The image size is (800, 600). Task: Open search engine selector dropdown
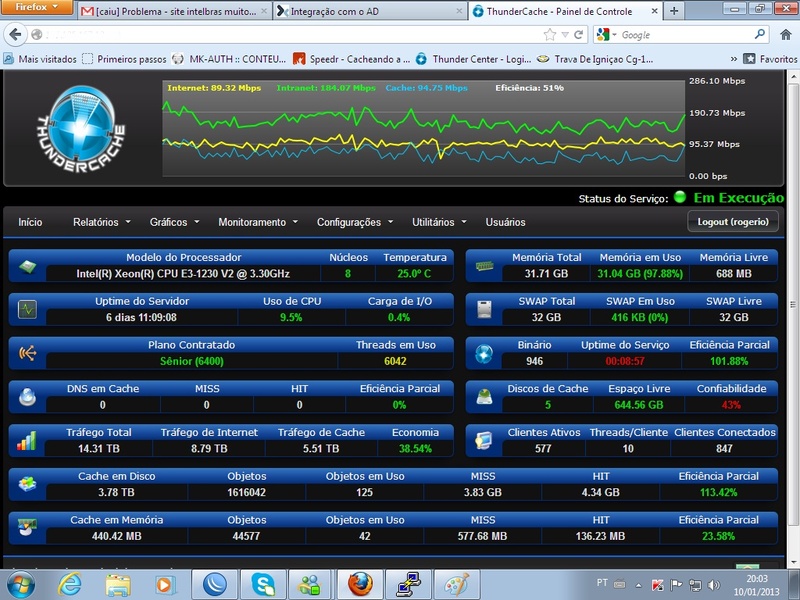(x=606, y=35)
